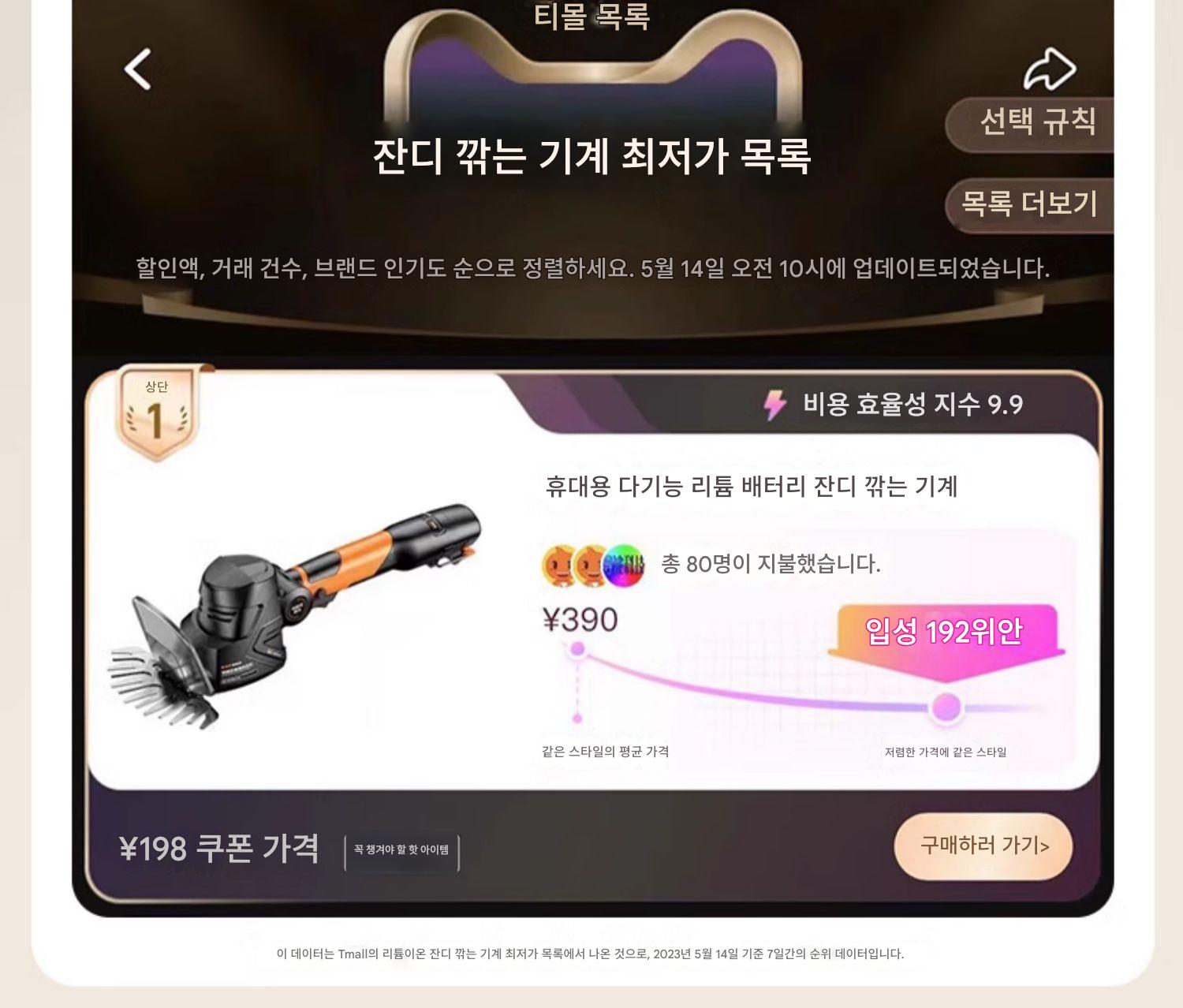Tap the back arrow icon
This screenshot has width=1183, height=1008.
coord(138,69)
